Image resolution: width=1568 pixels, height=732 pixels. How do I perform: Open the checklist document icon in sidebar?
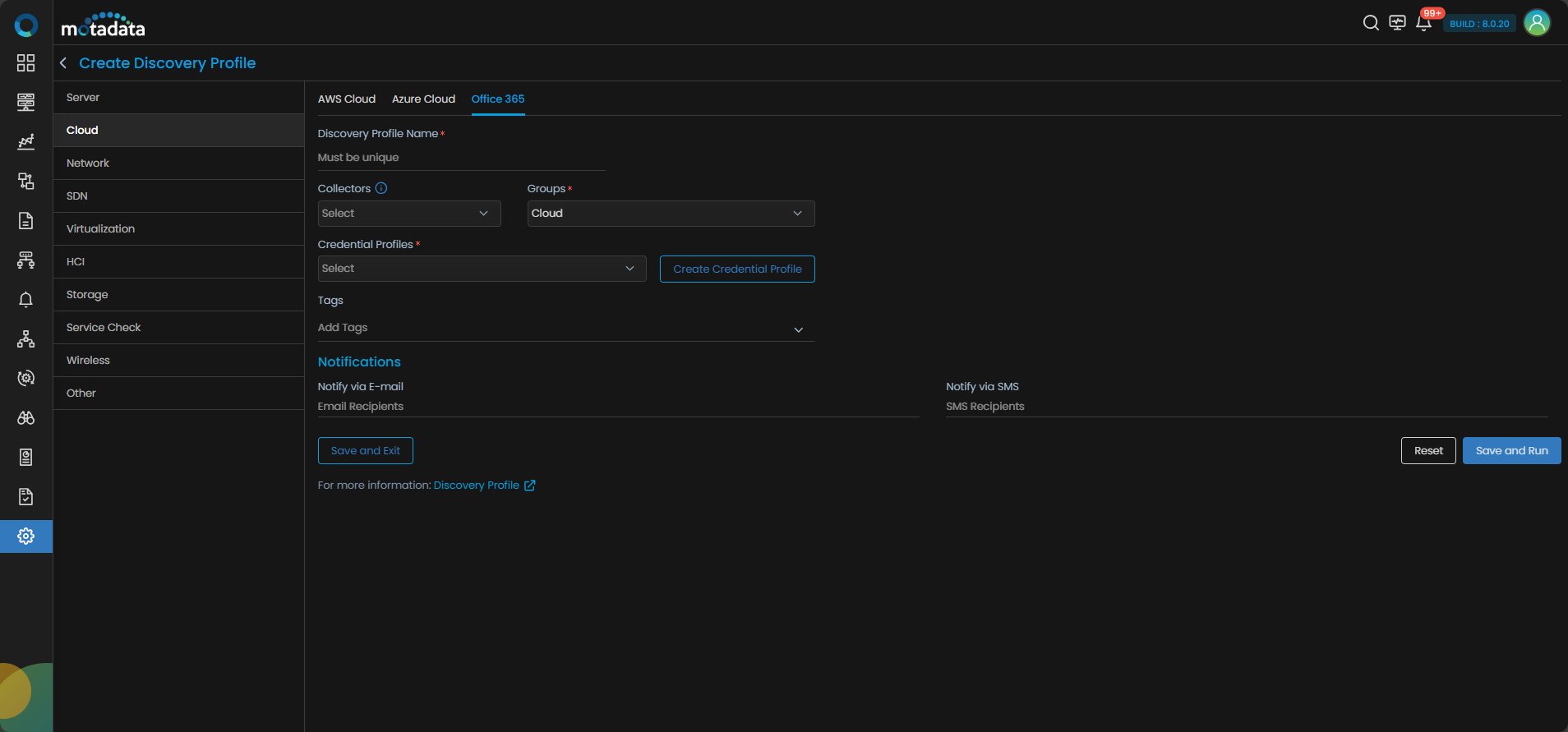pyautogui.click(x=26, y=496)
